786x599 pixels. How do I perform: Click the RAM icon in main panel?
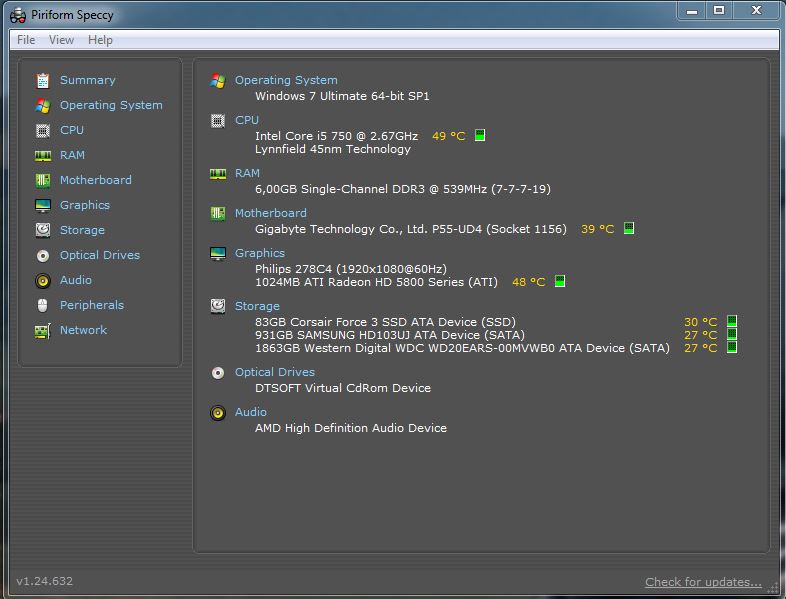[218, 174]
